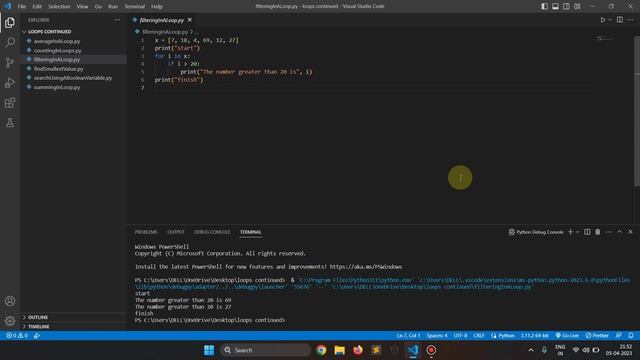Expand the OUTLINE section
Screen dimensions: 640x360
click(x=38, y=317)
